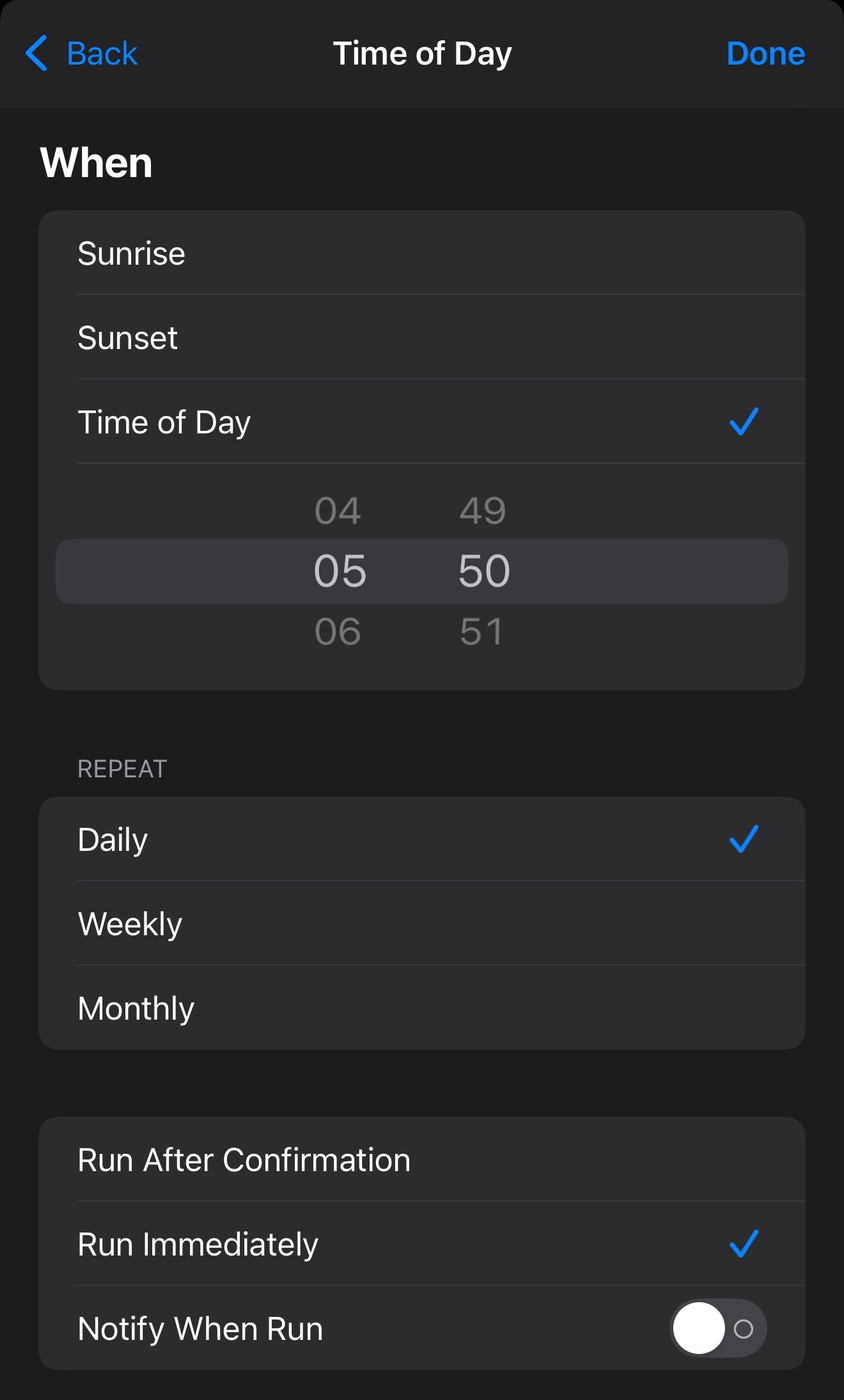Image resolution: width=844 pixels, height=1400 pixels.
Task: Enable the Notify When Run switch
Action: point(718,1329)
